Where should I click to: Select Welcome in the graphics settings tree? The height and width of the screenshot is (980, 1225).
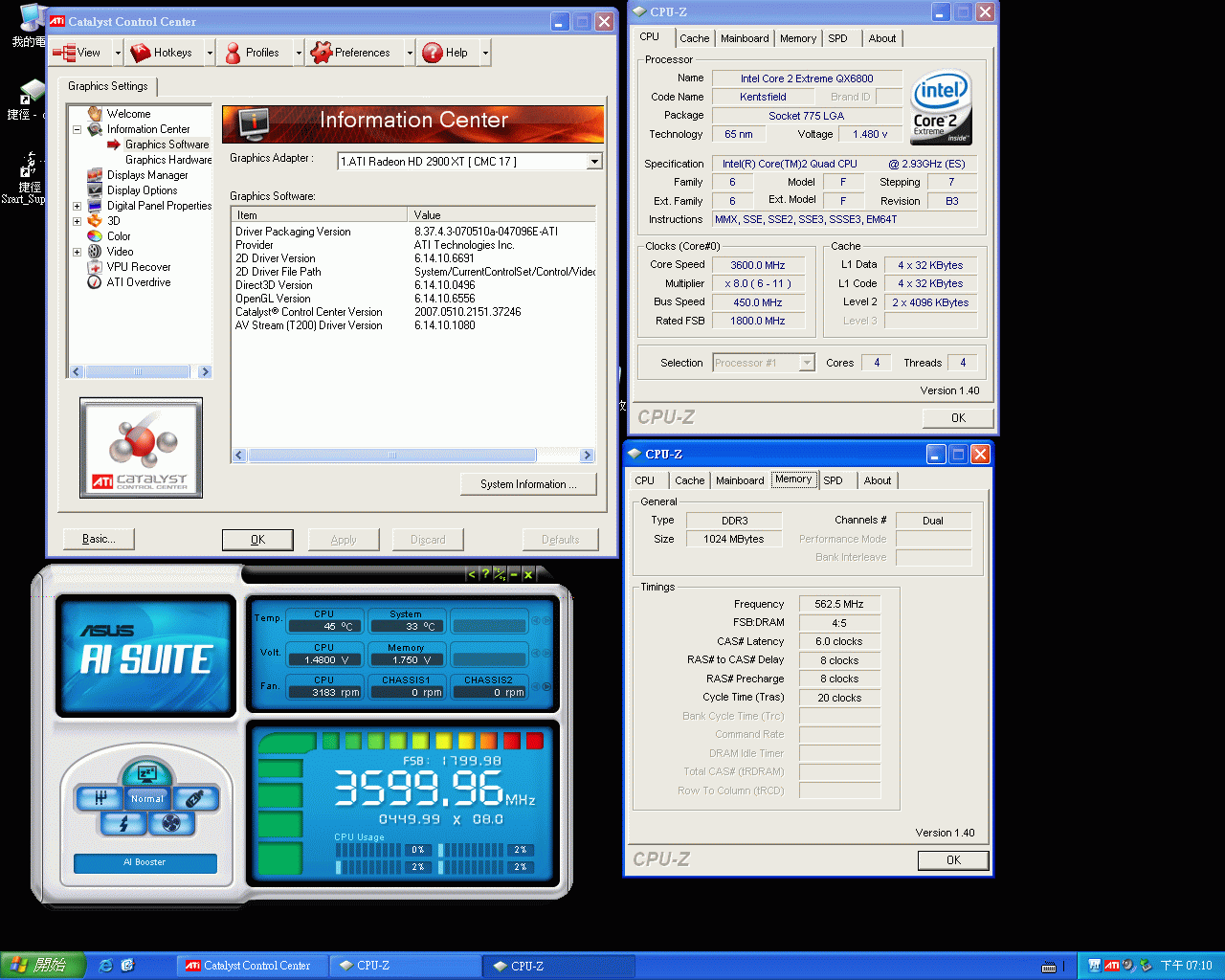pyautogui.click(x=128, y=114)
